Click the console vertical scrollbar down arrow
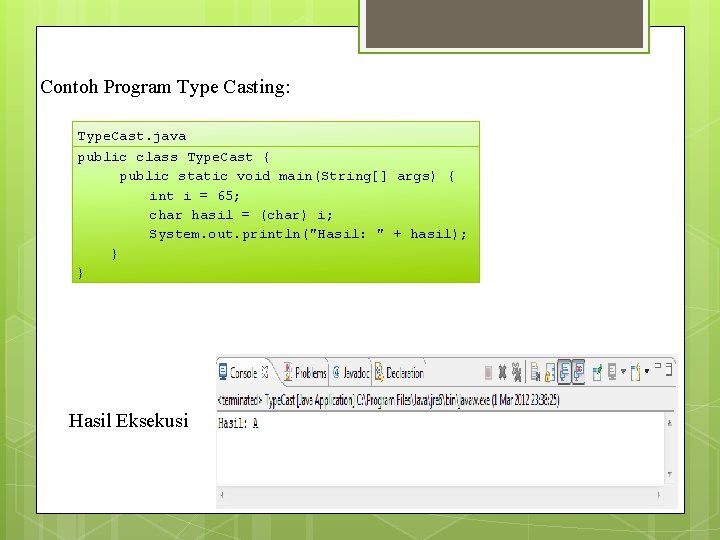 [x=669, y=474]
